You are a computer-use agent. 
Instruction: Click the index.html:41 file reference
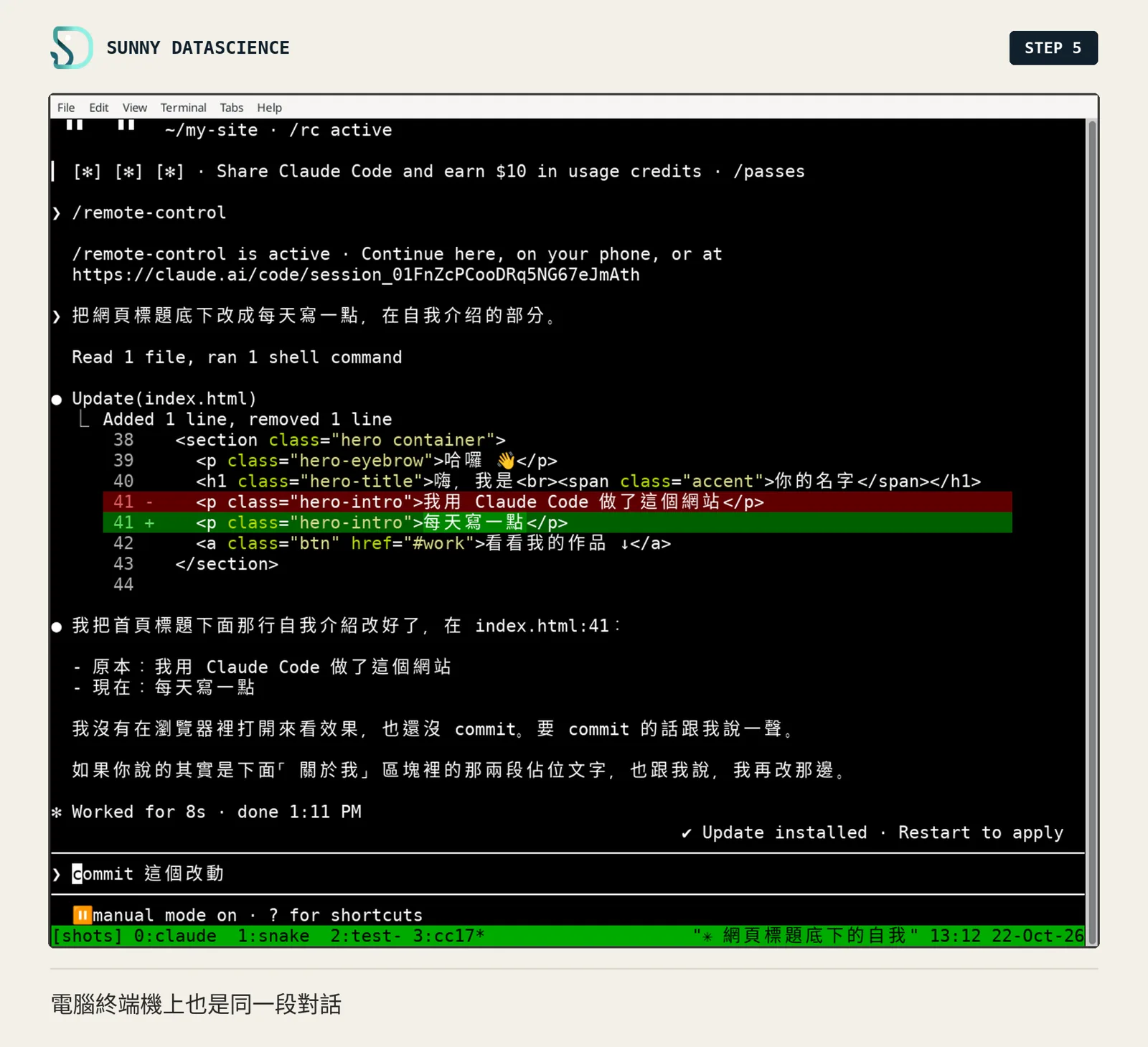click(x=542, y=626)
